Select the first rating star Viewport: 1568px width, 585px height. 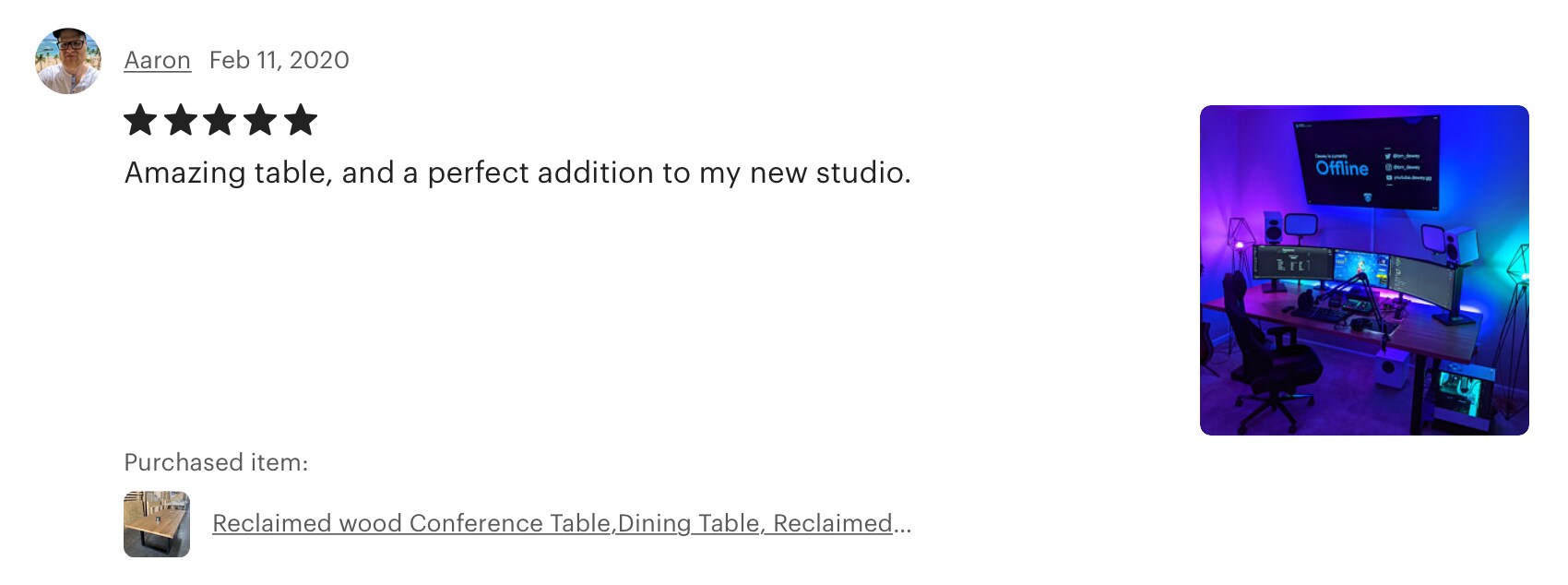pyautogui.click(x=140, y=120)
